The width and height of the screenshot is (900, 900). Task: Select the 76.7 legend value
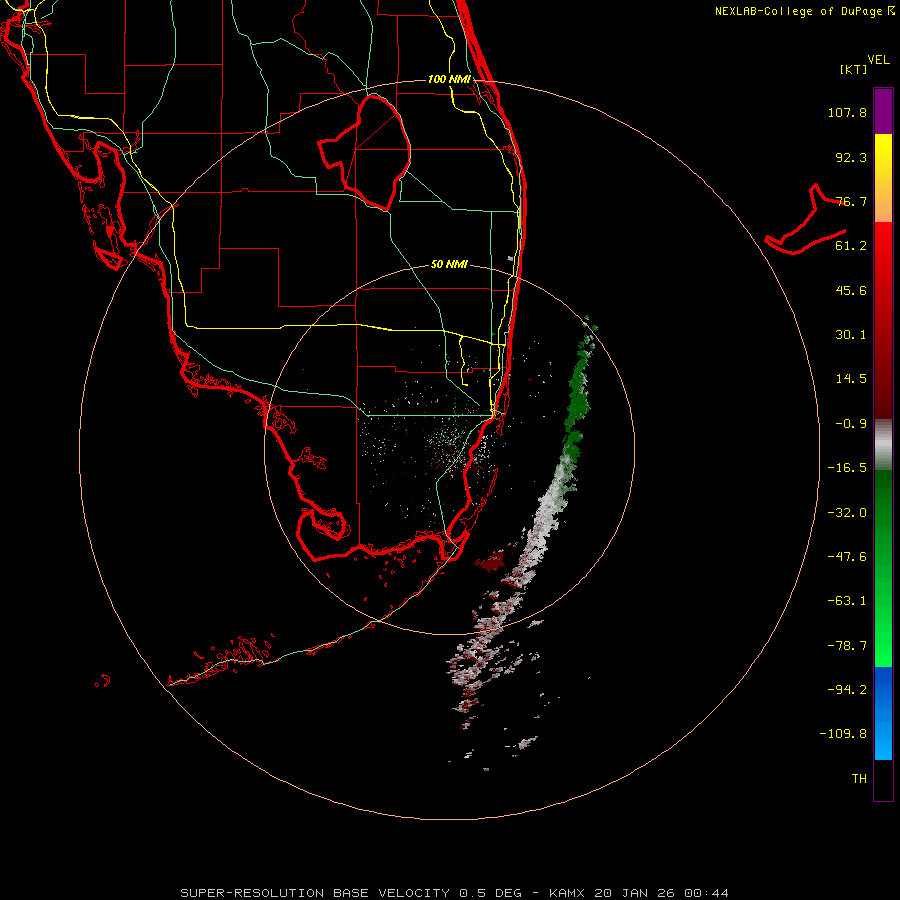coord(851,201)
